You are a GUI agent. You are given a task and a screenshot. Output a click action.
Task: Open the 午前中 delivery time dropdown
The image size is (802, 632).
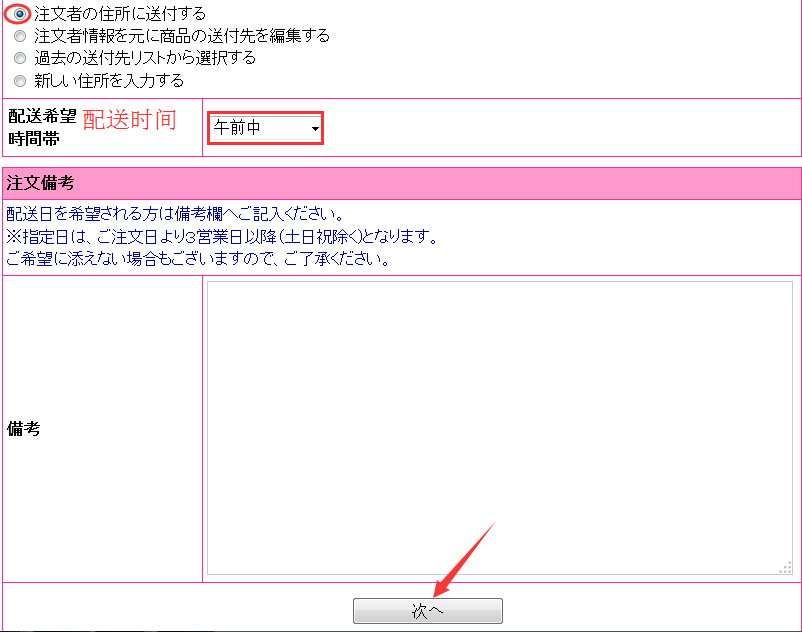coord(258,128)
